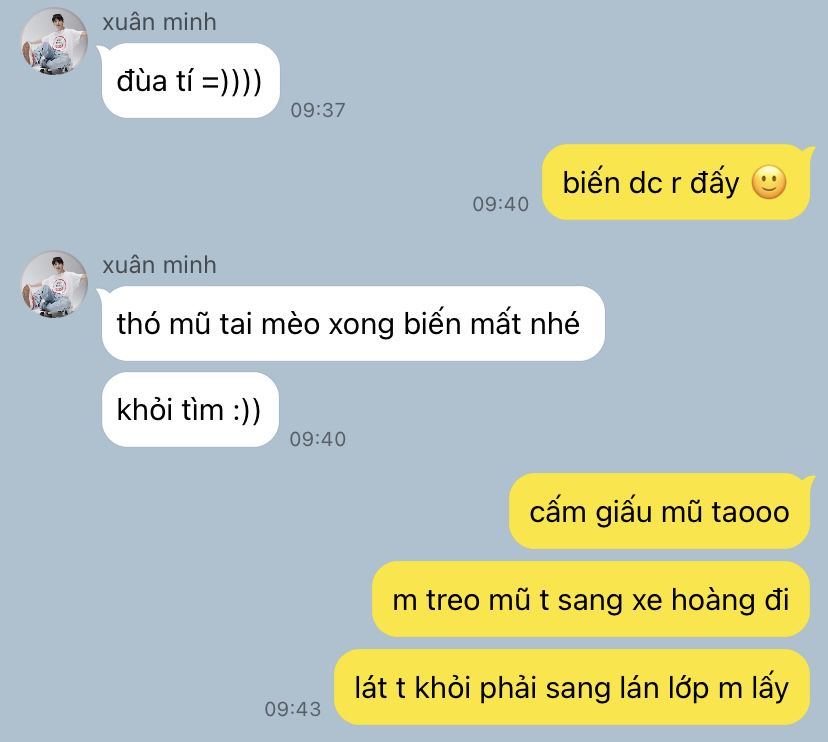Click the 09:43 timestamp

pos(293,709)
